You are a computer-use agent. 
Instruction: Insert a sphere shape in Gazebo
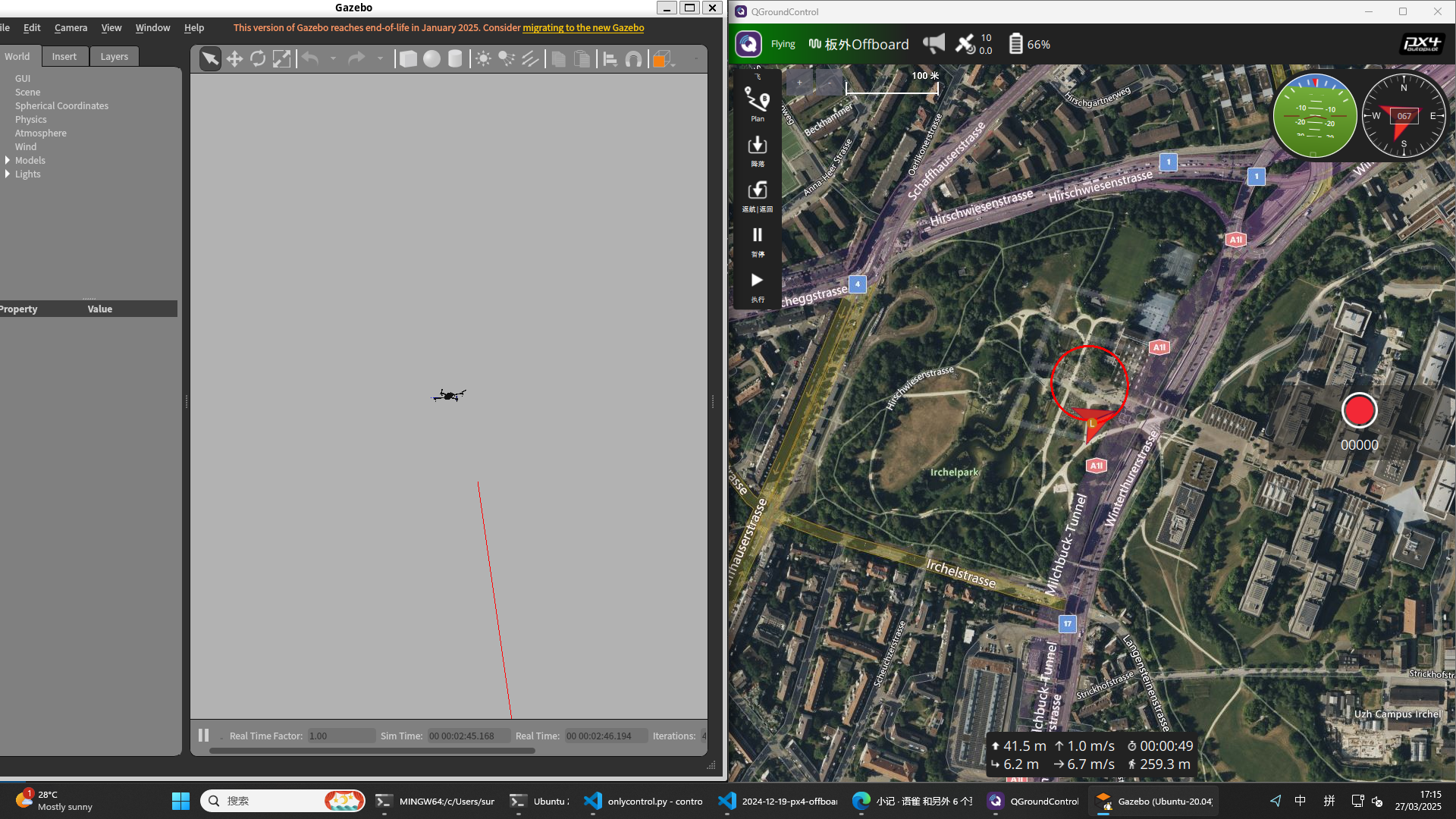click(431, 58)
